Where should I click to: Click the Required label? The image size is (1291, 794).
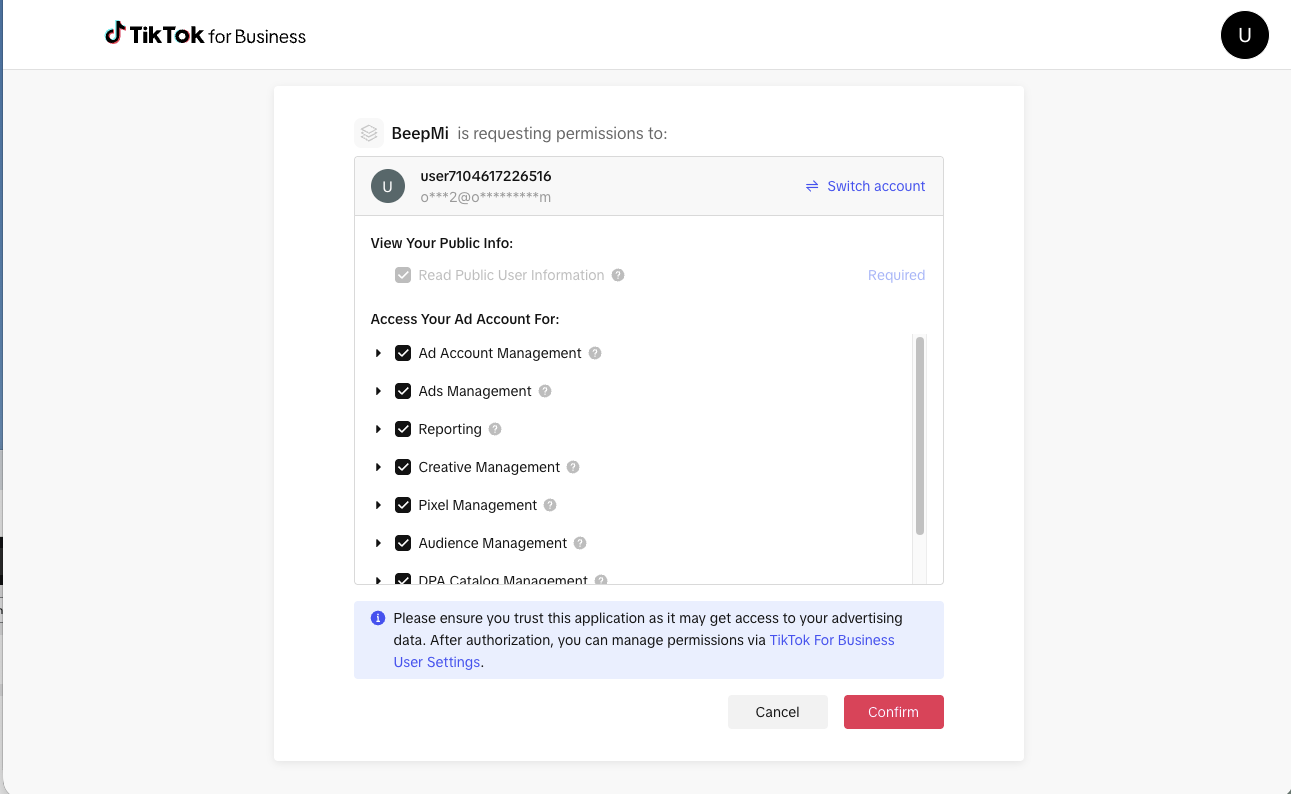coord(896,275)
